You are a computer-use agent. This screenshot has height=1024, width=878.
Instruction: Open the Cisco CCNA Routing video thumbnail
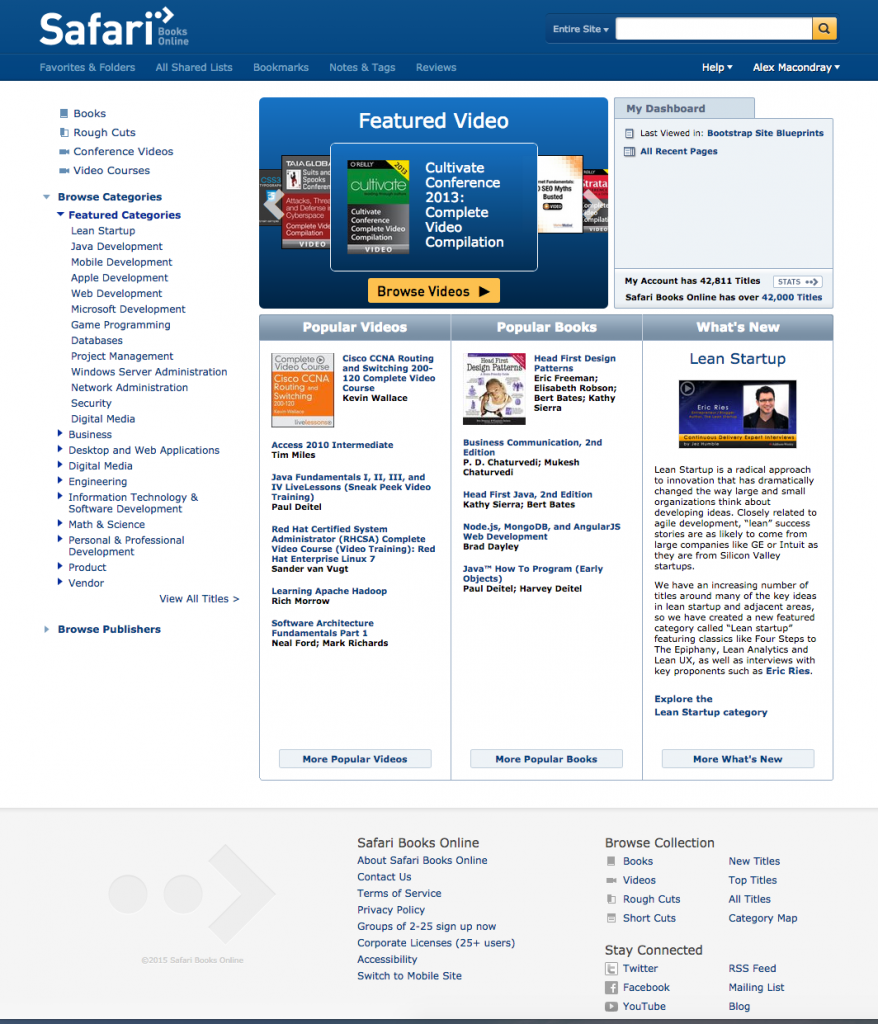pyautogui.click(x=302, y=391)
